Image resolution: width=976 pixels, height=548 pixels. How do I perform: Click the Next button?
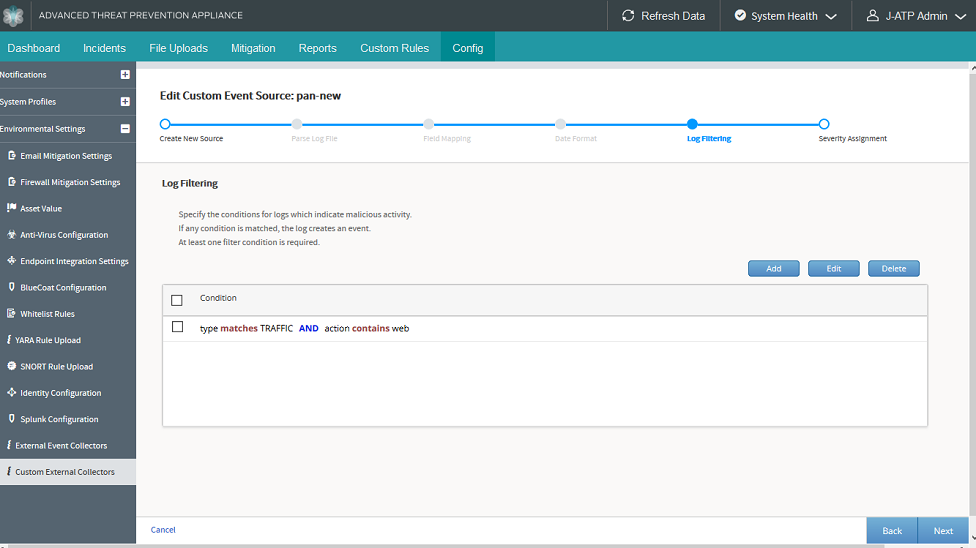(943, 531)
